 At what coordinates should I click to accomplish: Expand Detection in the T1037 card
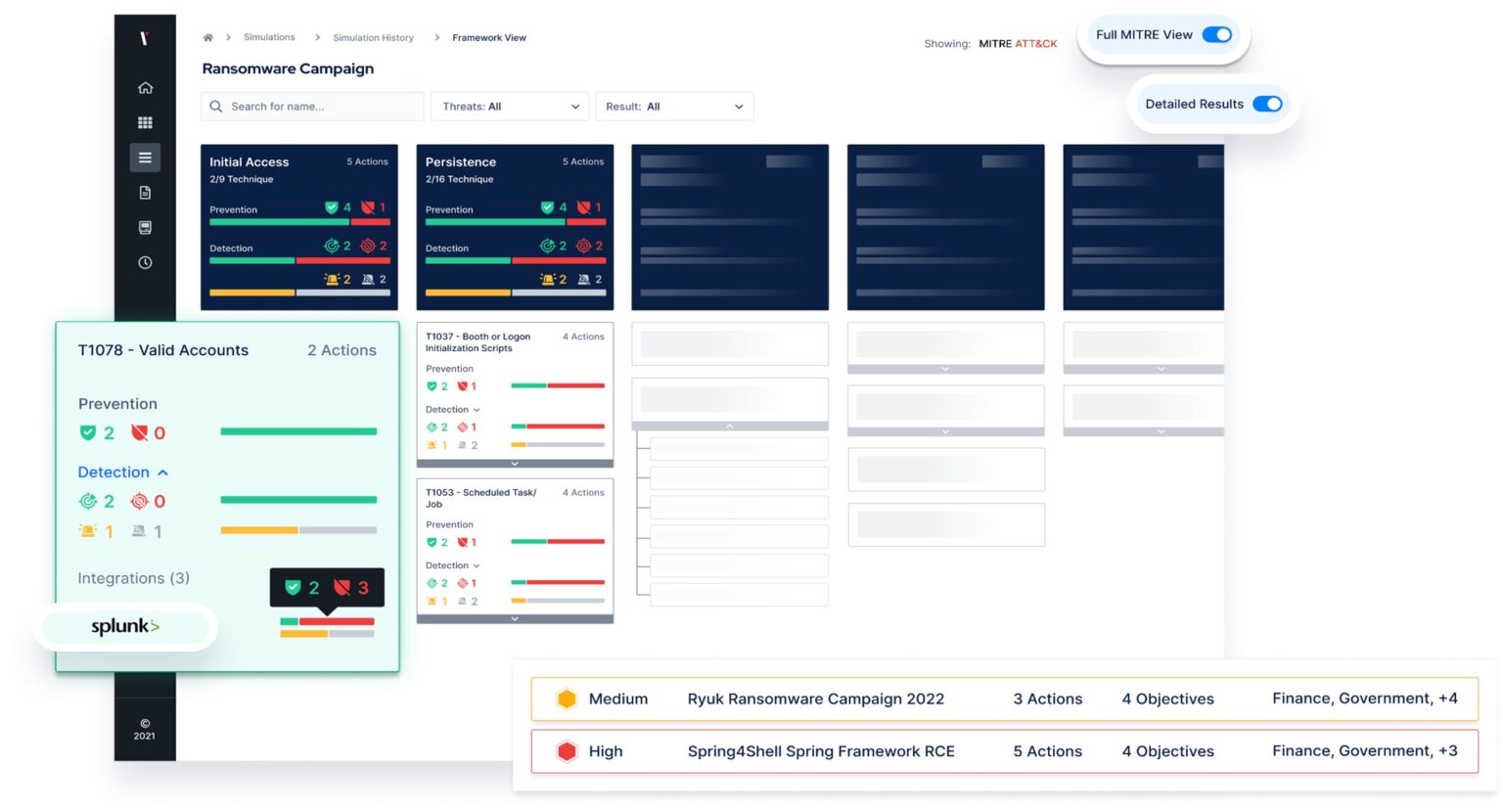pyautogui.click(x=477, y=410)
